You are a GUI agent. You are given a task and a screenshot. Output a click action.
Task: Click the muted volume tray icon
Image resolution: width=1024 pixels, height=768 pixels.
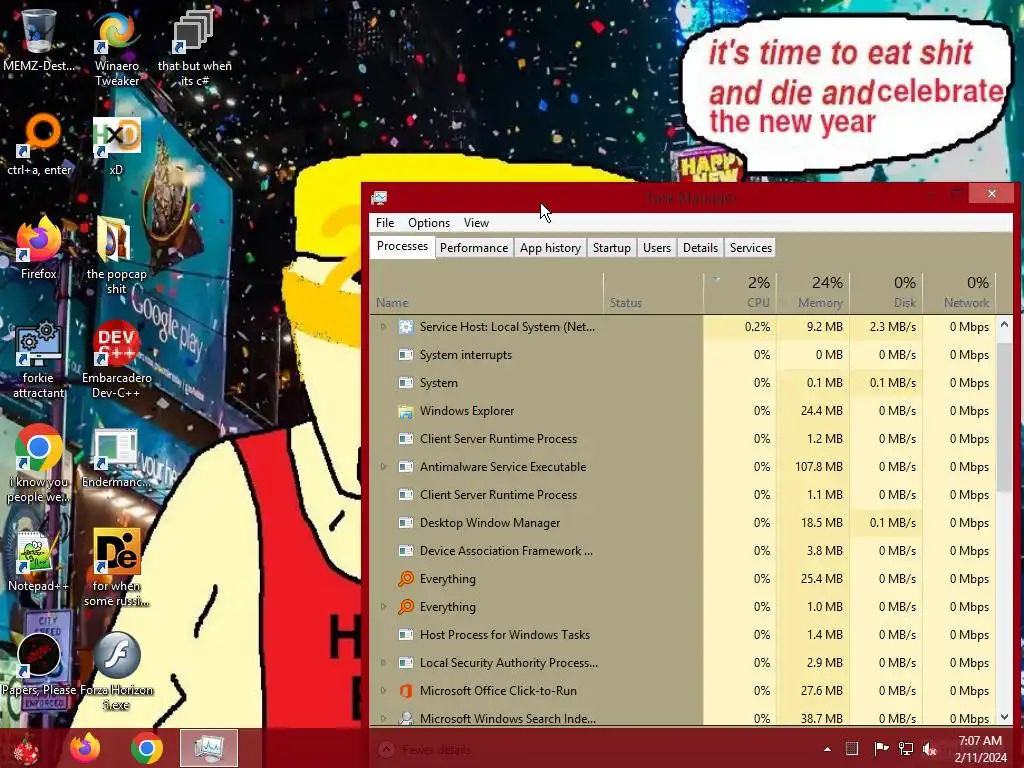click(x=929, y=748)
